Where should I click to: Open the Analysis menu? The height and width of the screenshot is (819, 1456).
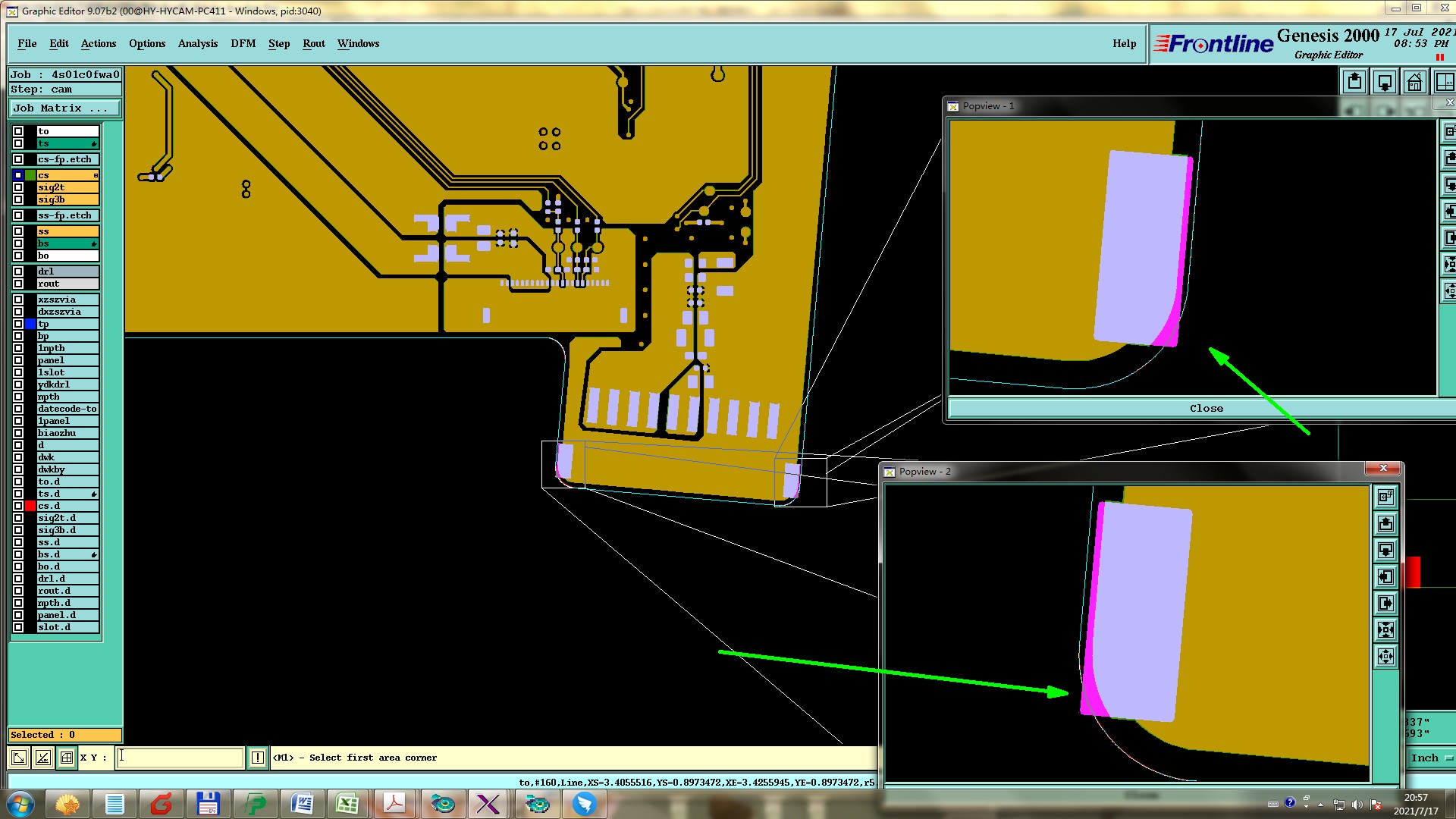pyautogui.click(x=198, y=44)
